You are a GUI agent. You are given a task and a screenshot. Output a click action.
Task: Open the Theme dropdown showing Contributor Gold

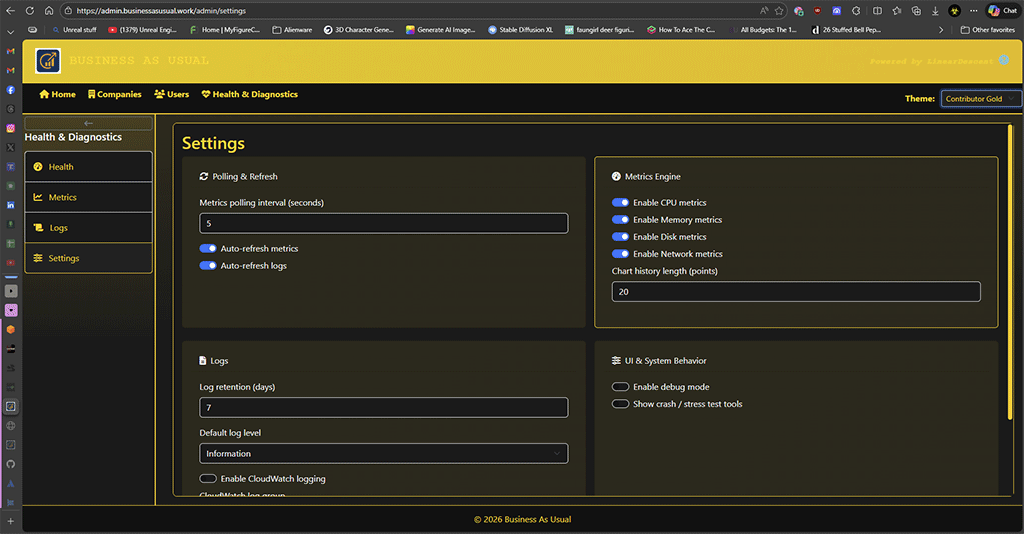click(x=980, y=99)
